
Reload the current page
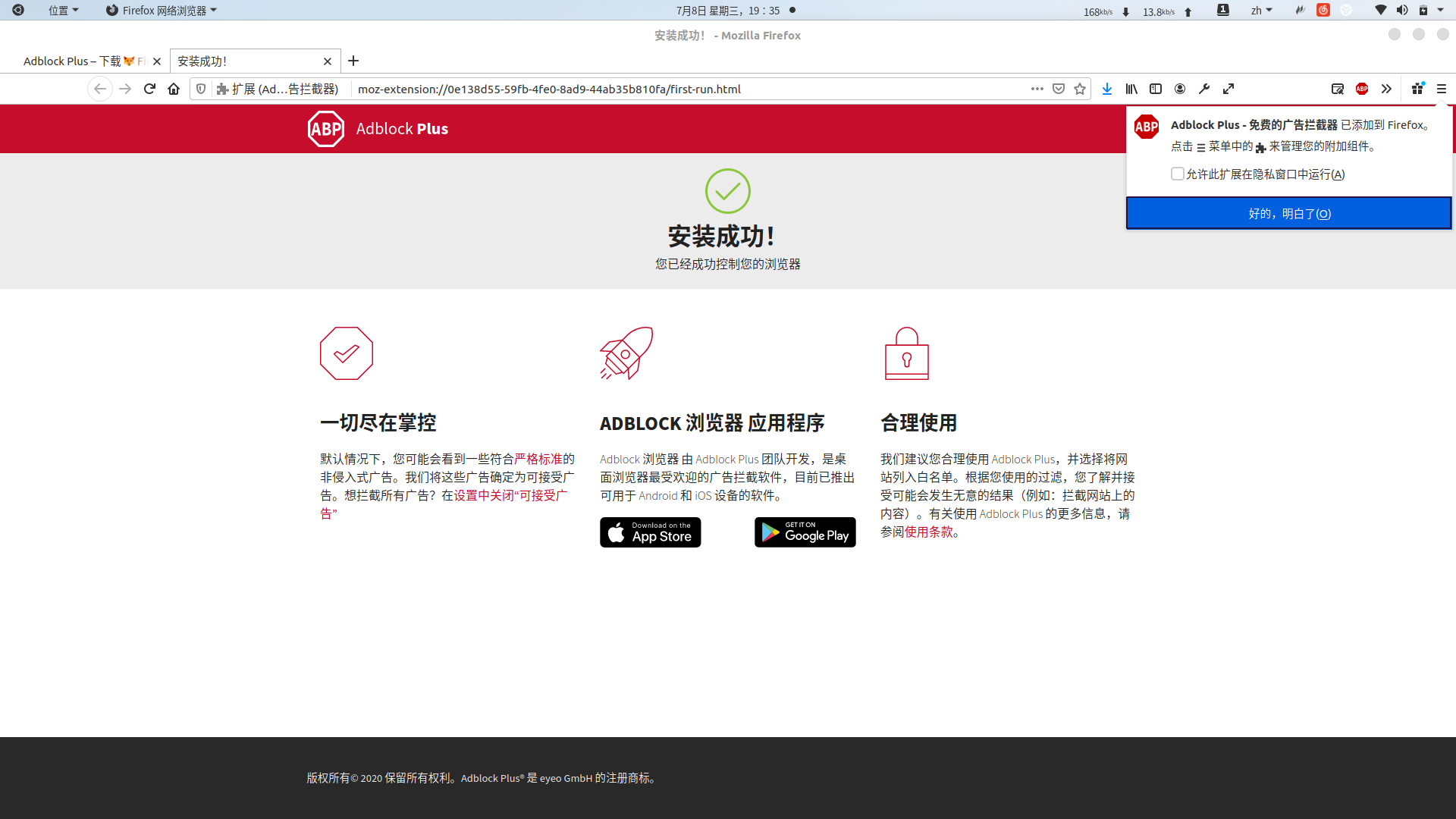click(x=149, y=89)
